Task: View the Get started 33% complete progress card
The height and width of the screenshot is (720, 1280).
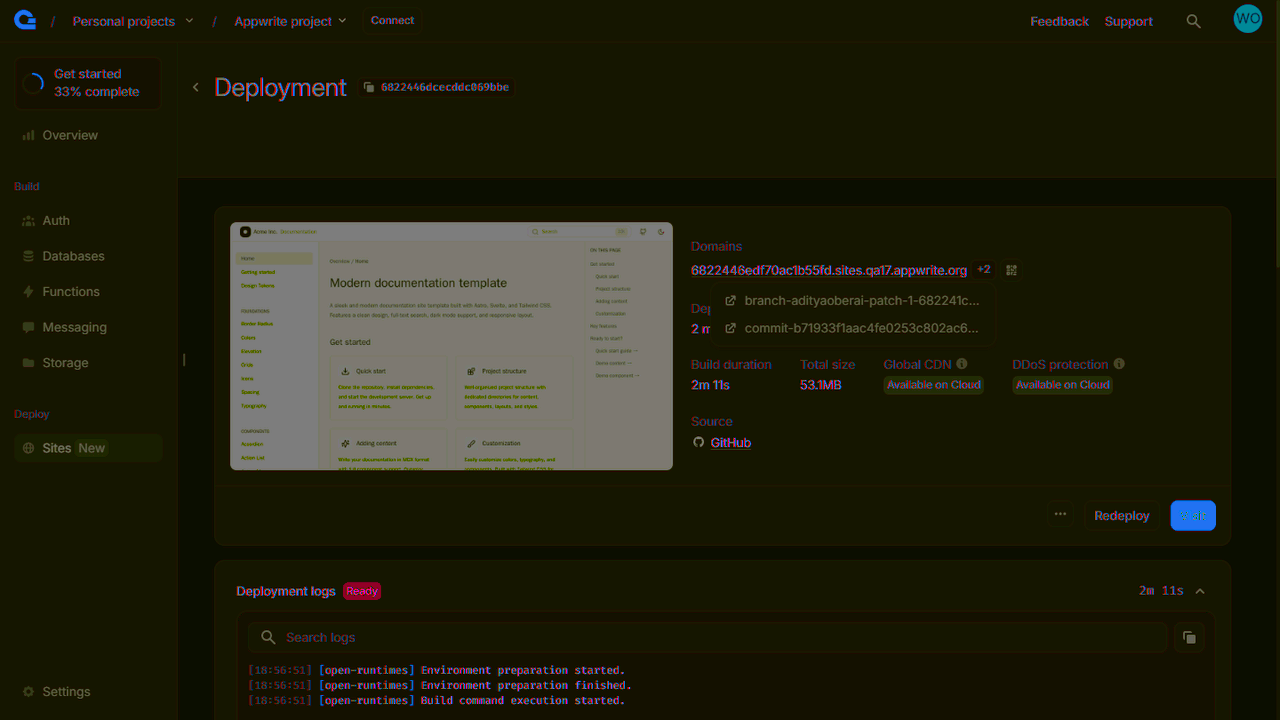Action: [x=87, y=82]
